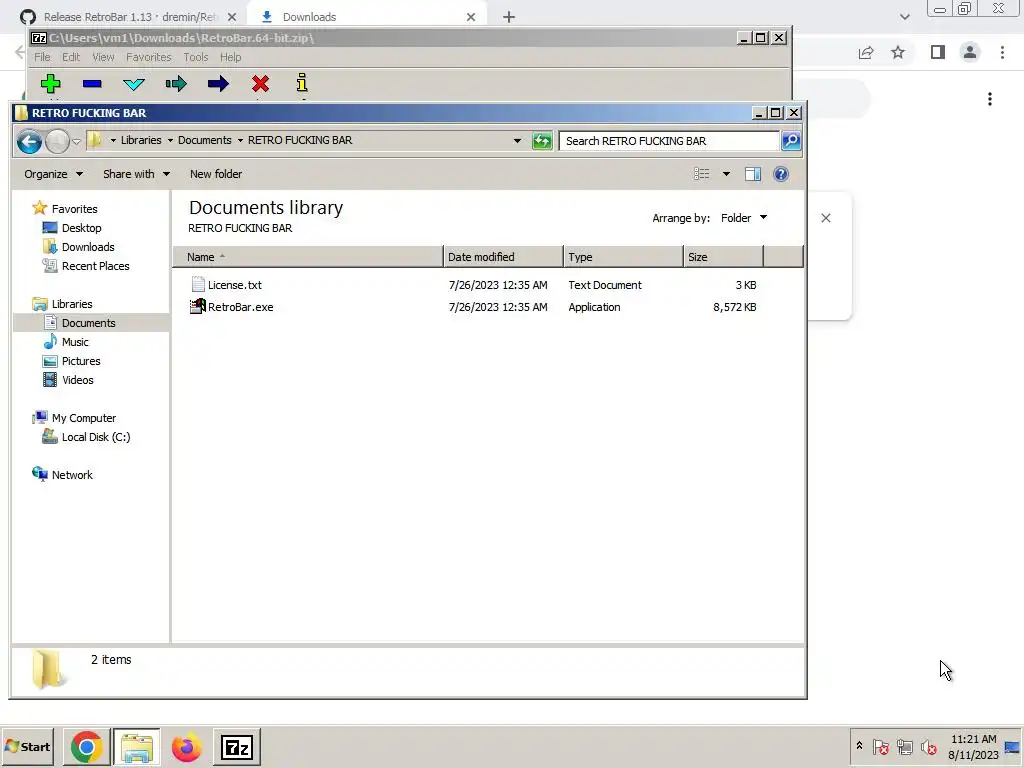Select Network in the navigation pane
1024x768 pixels.
[x=72, y=475]
